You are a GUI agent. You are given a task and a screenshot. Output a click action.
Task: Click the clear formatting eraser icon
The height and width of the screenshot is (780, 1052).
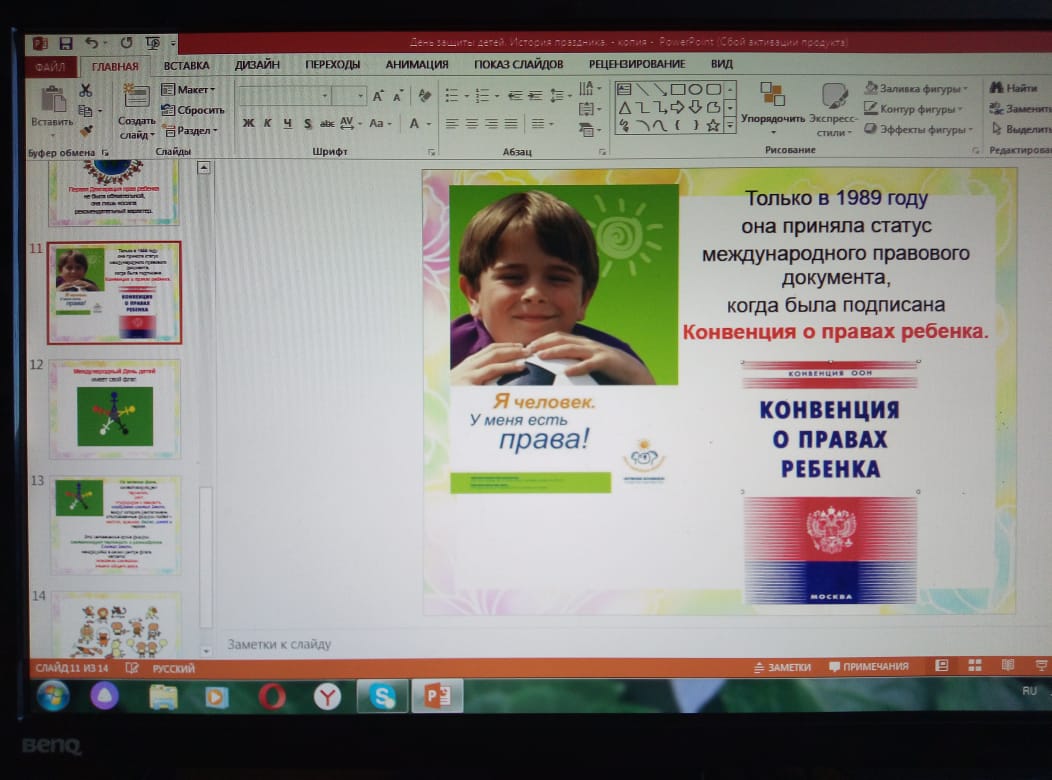click(x=424, y=96)
